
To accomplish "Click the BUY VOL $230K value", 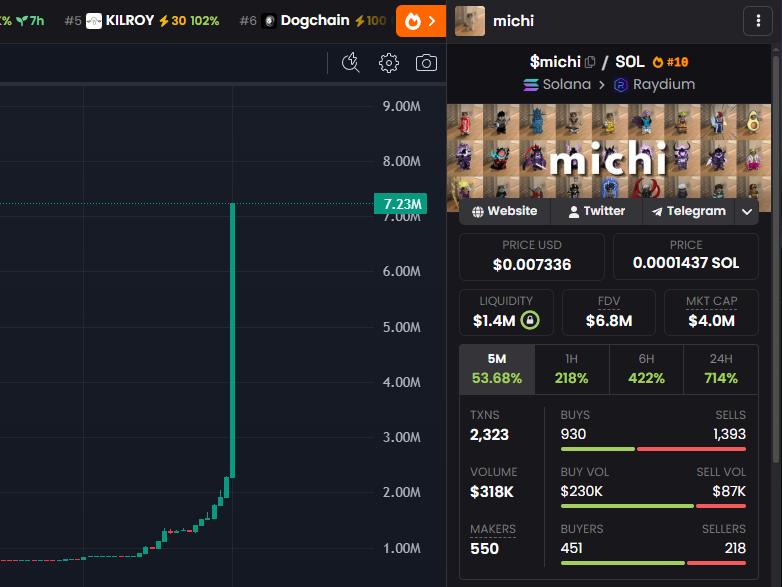I will coord(582,491).
